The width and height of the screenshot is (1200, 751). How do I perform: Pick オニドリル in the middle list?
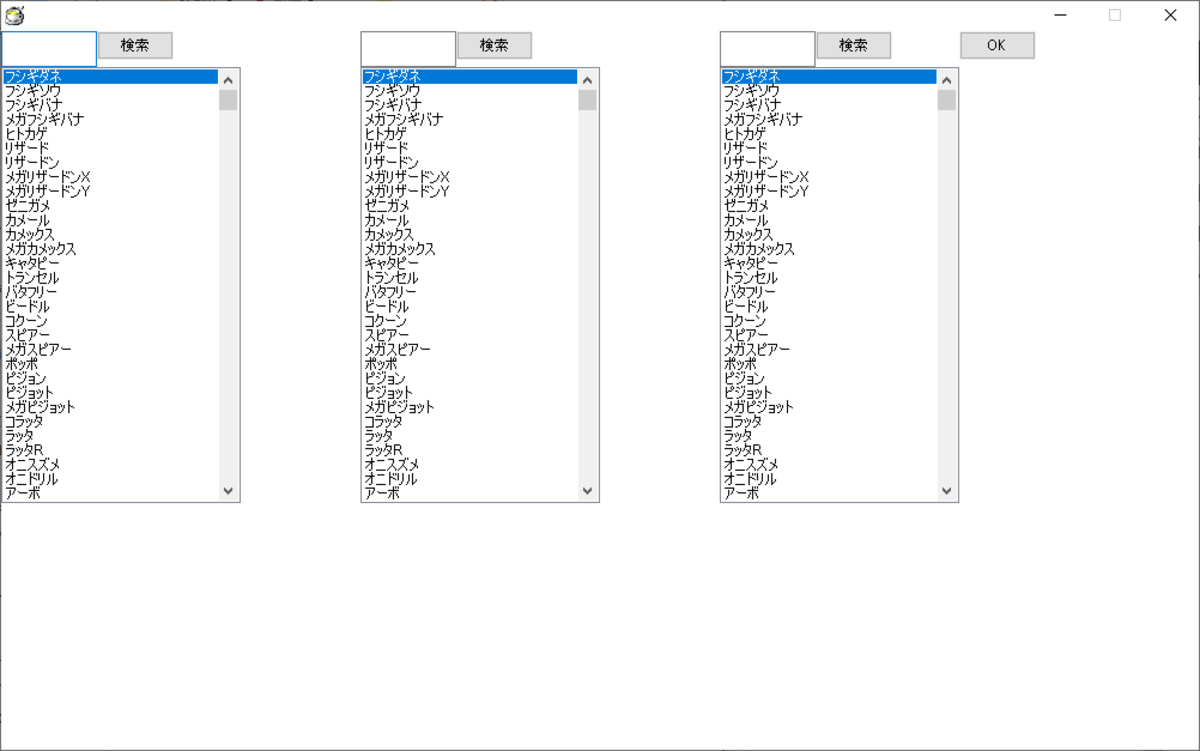coord(469,480)
